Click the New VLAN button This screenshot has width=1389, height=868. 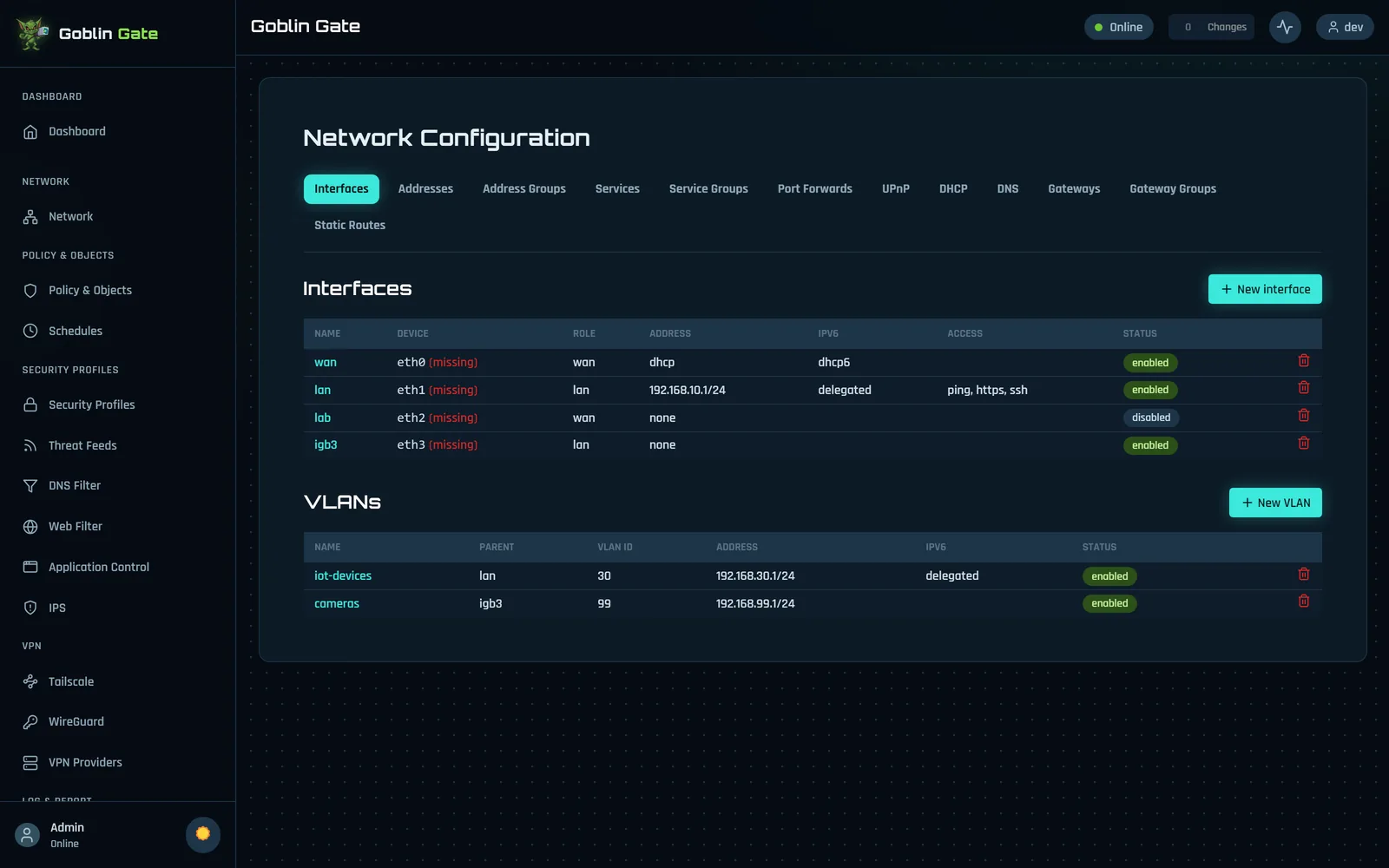[1275, 503]
